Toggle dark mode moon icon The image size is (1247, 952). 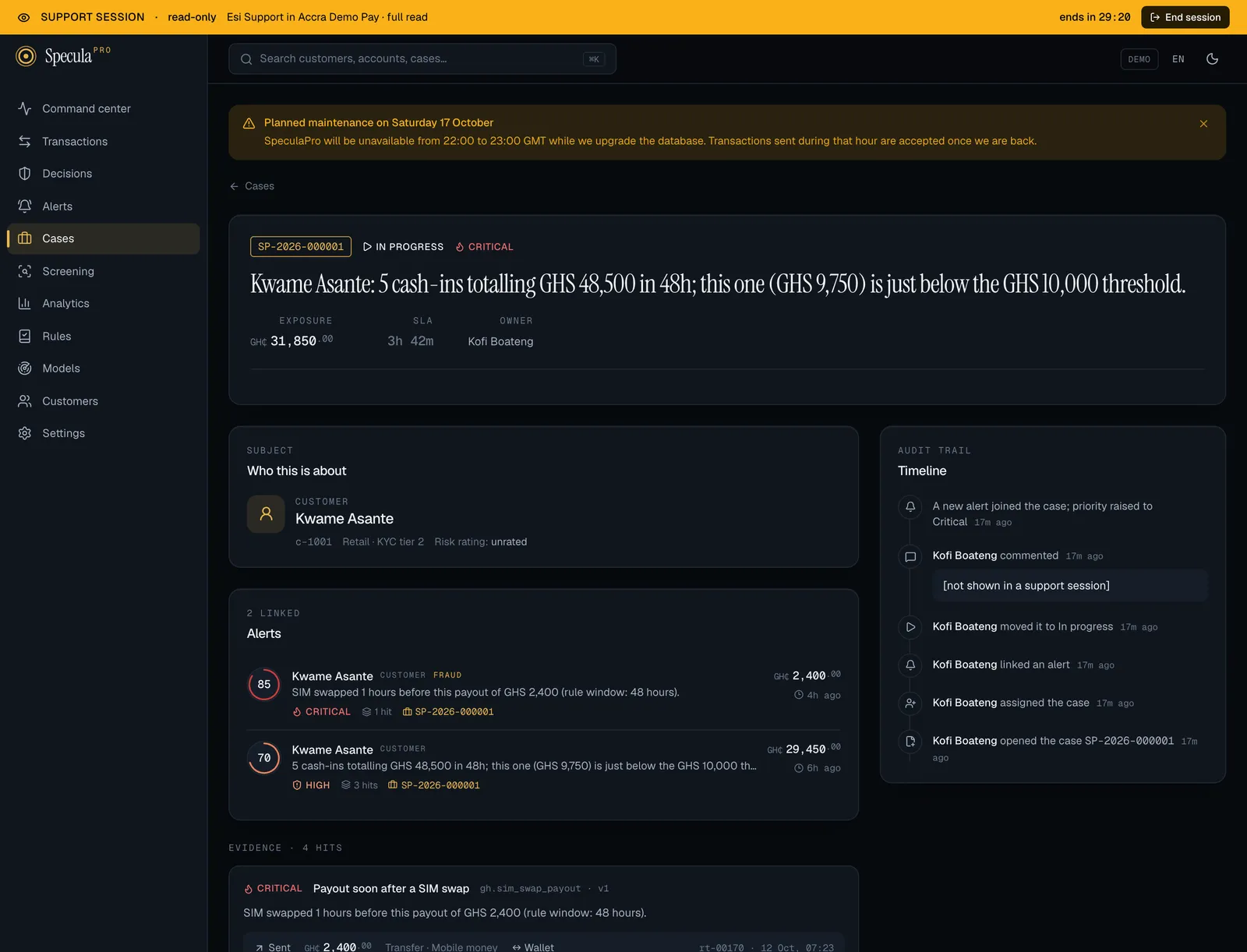pos(1212,59)
